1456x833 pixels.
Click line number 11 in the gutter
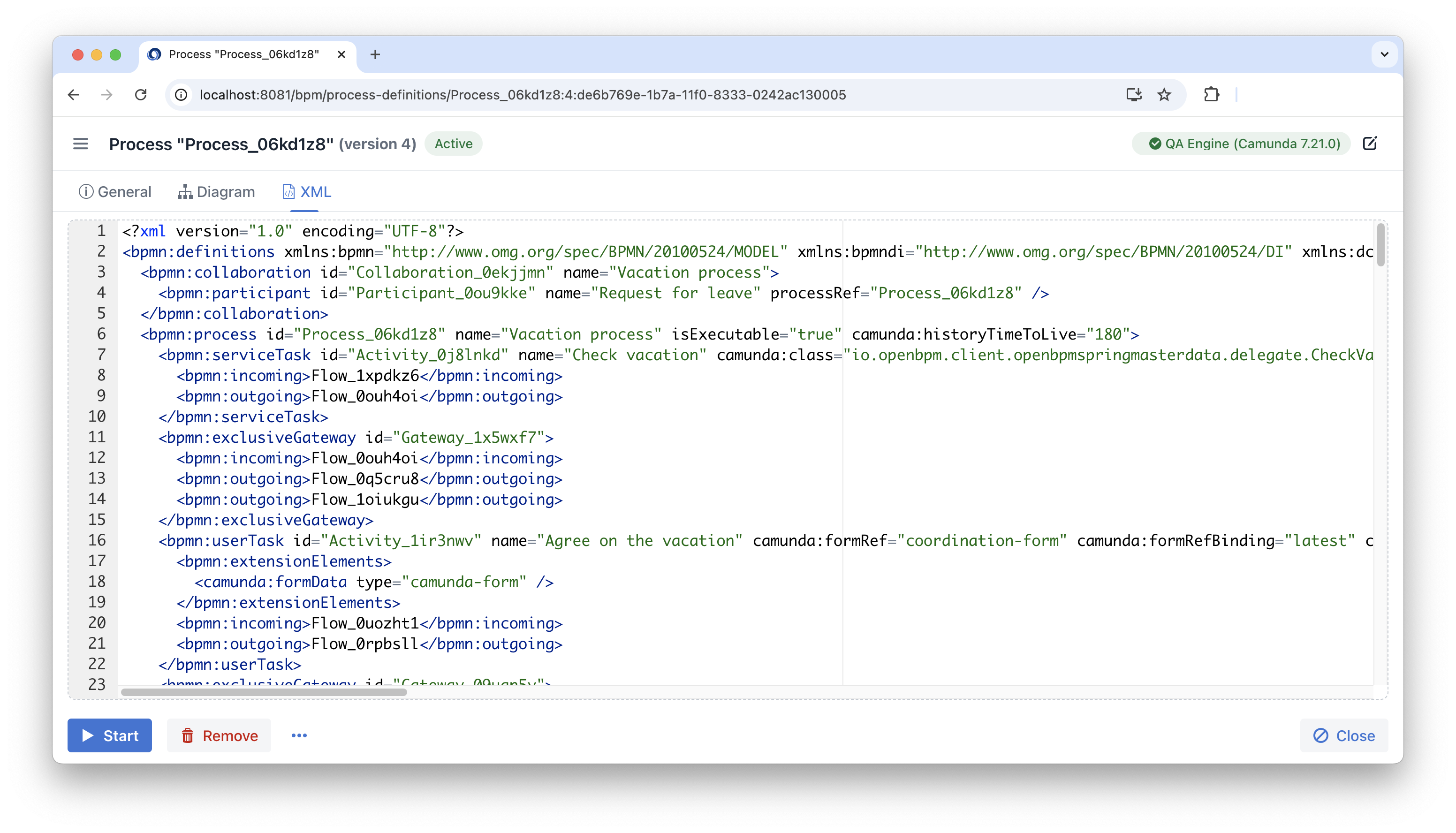pyautogui.click(x=97, y=437)
